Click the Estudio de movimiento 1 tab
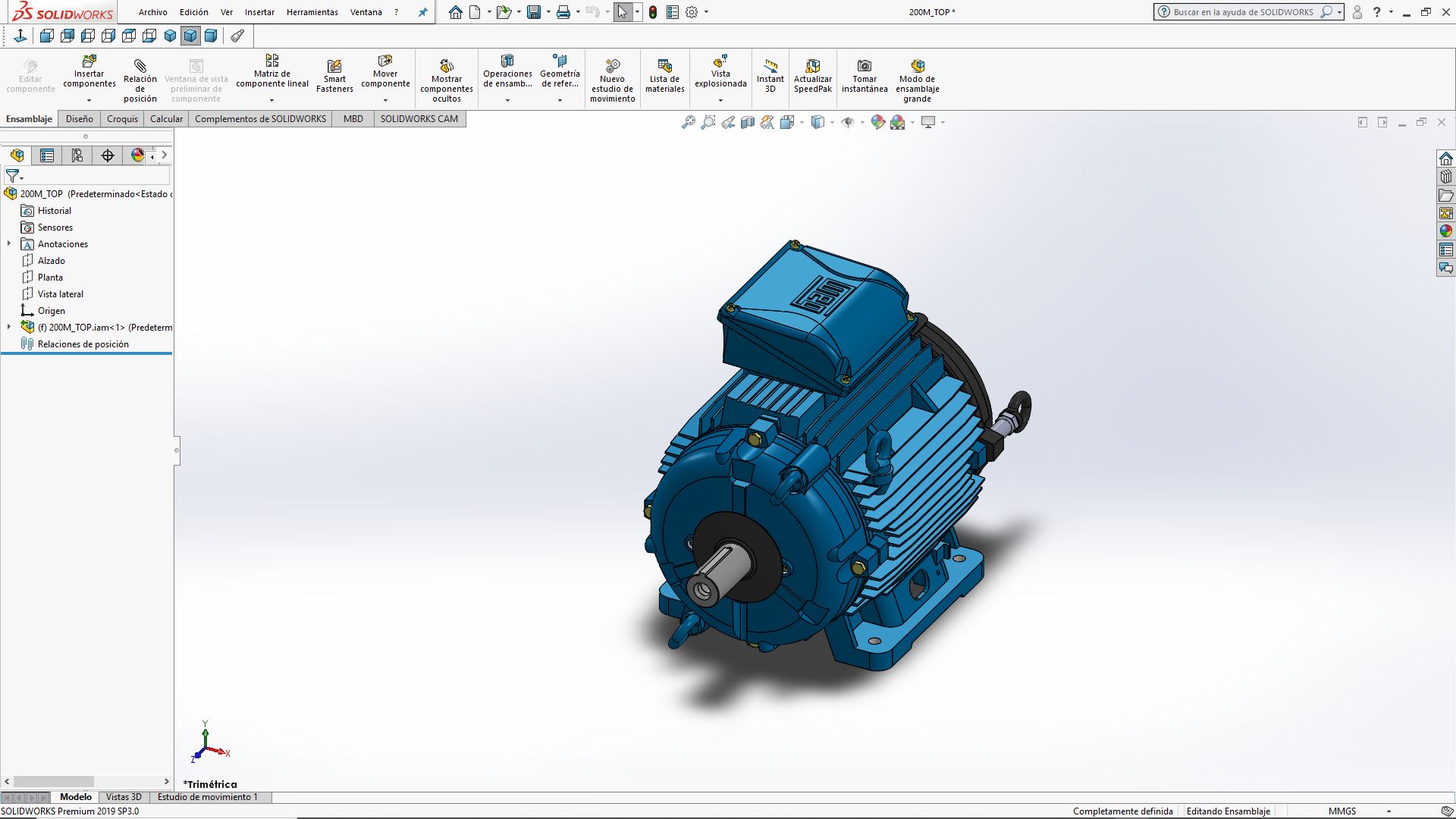1456x819 pixels. click(207, 797)
